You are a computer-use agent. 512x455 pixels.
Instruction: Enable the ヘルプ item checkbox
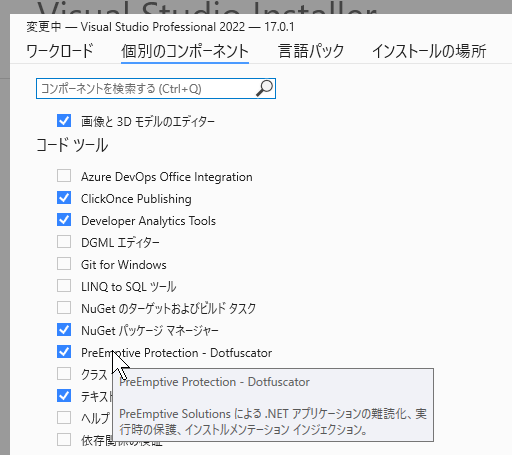tap(64, 418)
